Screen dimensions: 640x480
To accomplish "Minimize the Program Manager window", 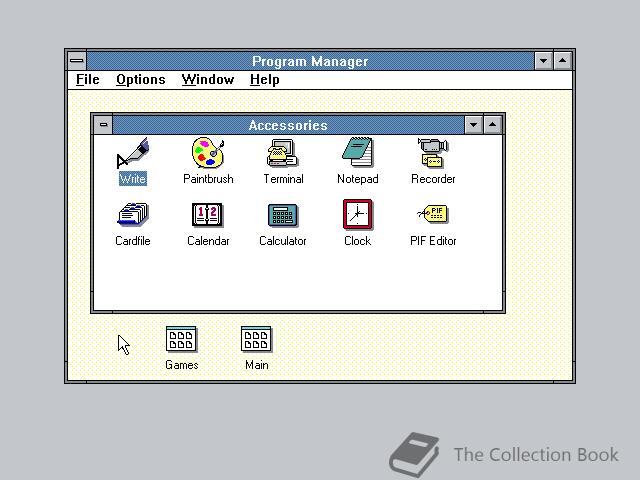I will 543,61.
